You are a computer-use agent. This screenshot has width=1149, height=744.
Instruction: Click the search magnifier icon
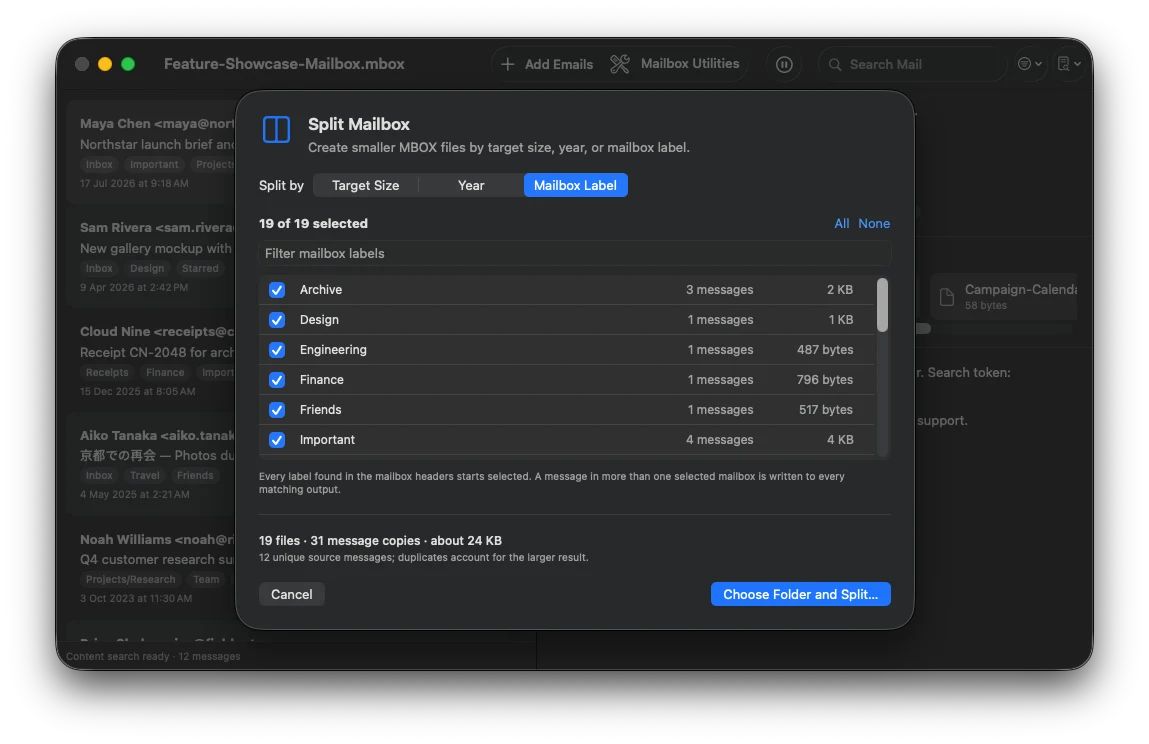[835, 65]
